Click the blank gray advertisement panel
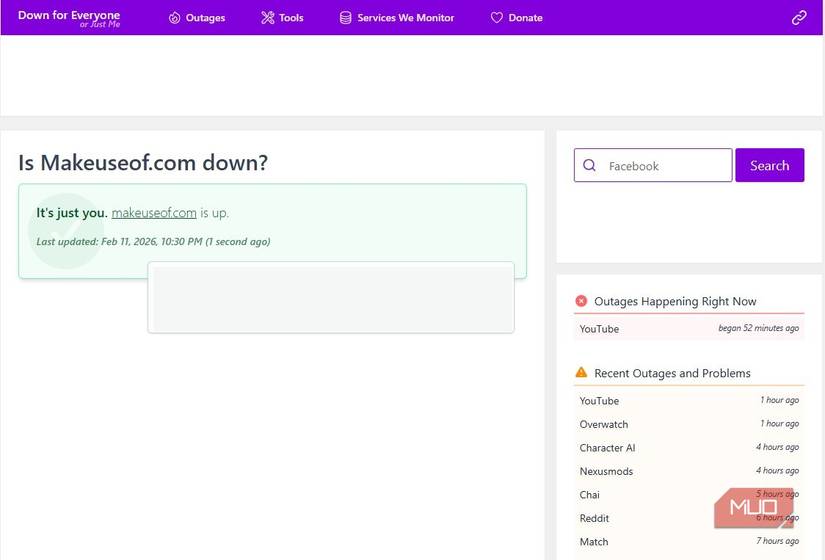The width and height of the screenshot is (825, 560). point(331,297)
